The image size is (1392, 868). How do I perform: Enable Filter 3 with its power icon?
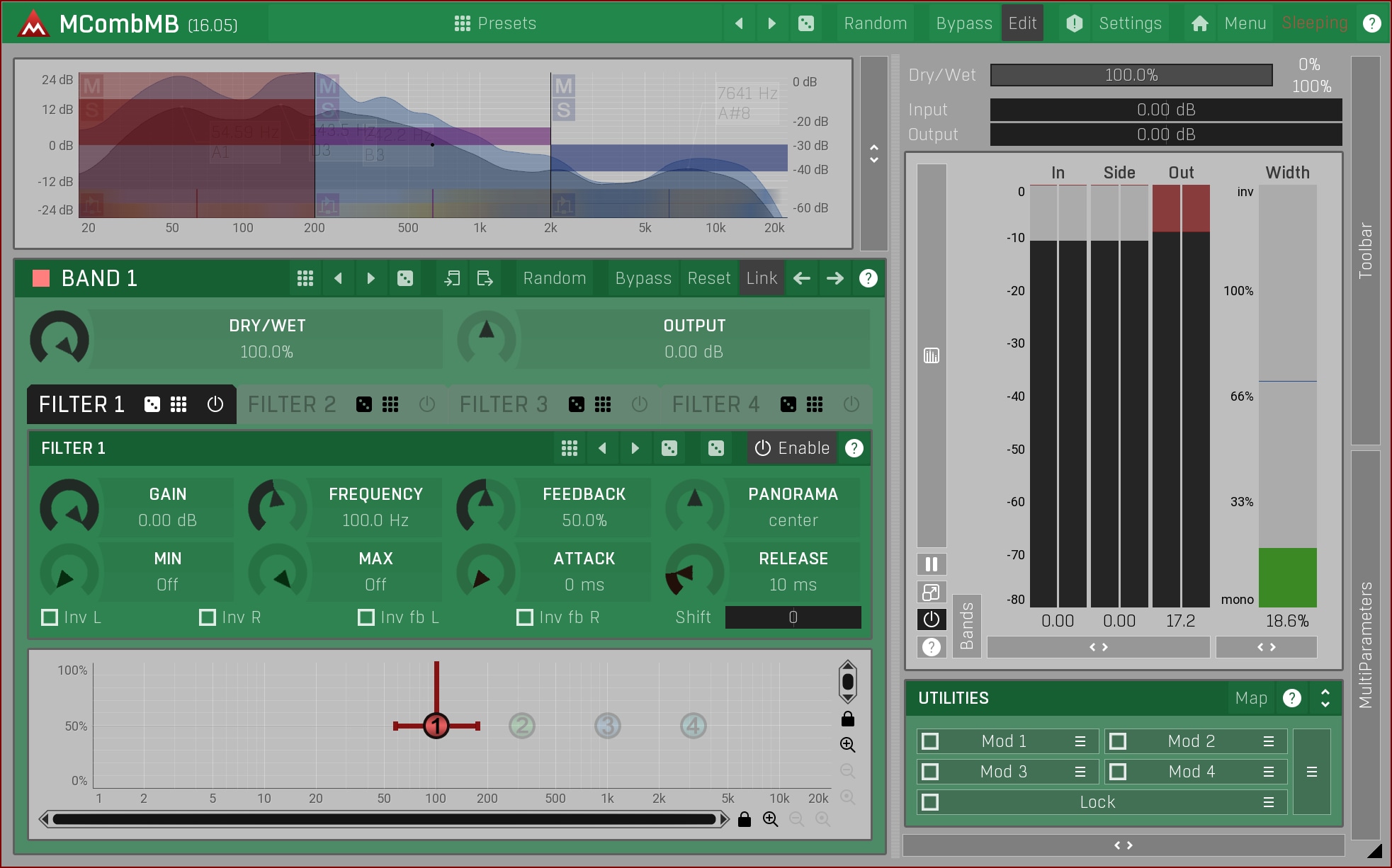(640, 404)
